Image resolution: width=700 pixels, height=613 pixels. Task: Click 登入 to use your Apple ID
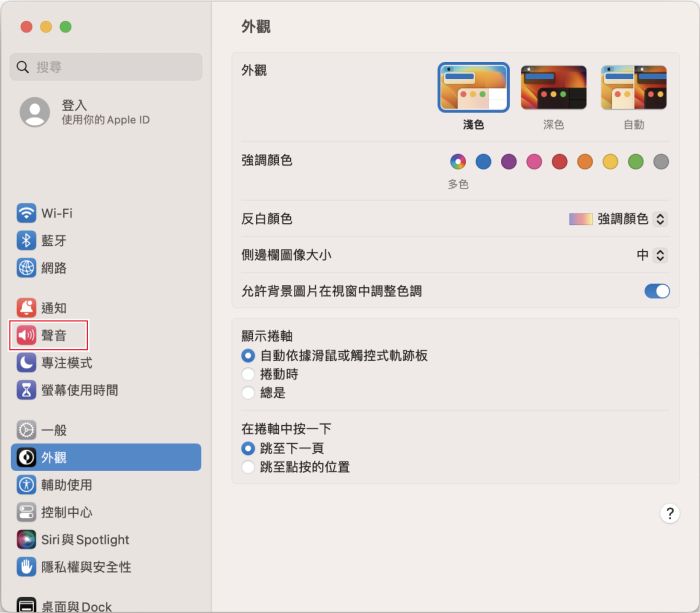coord(74,105)
